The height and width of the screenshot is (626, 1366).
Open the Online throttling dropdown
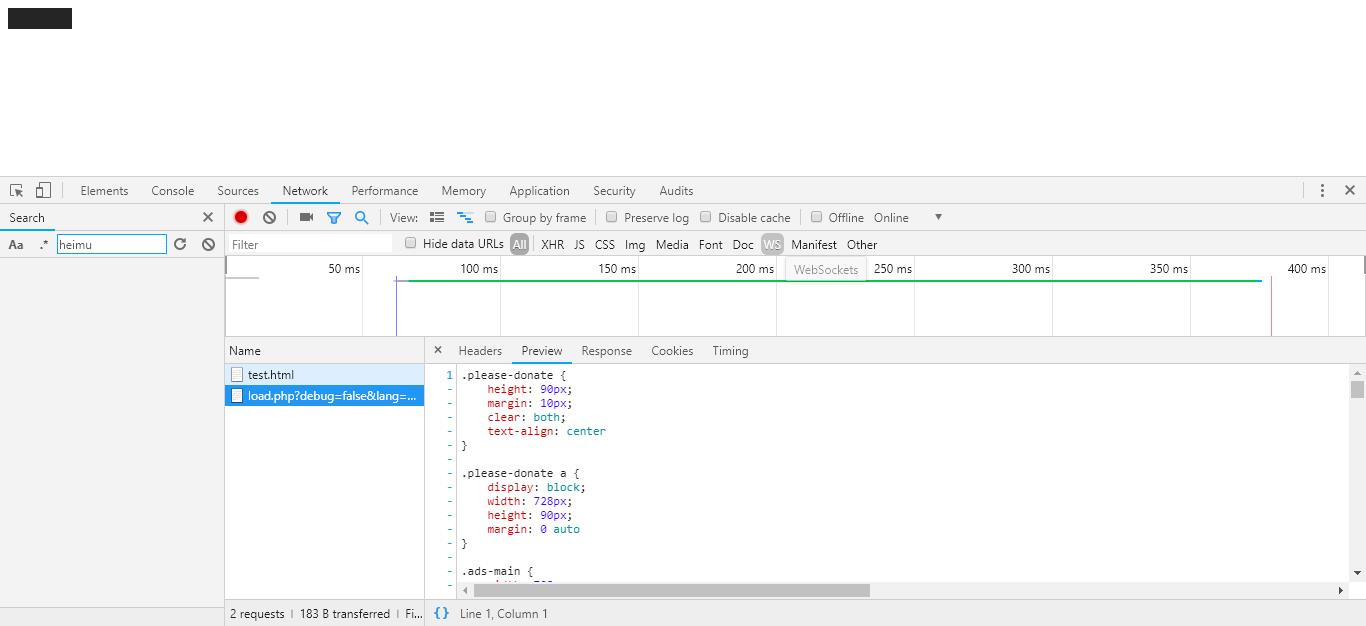[908, 217]
